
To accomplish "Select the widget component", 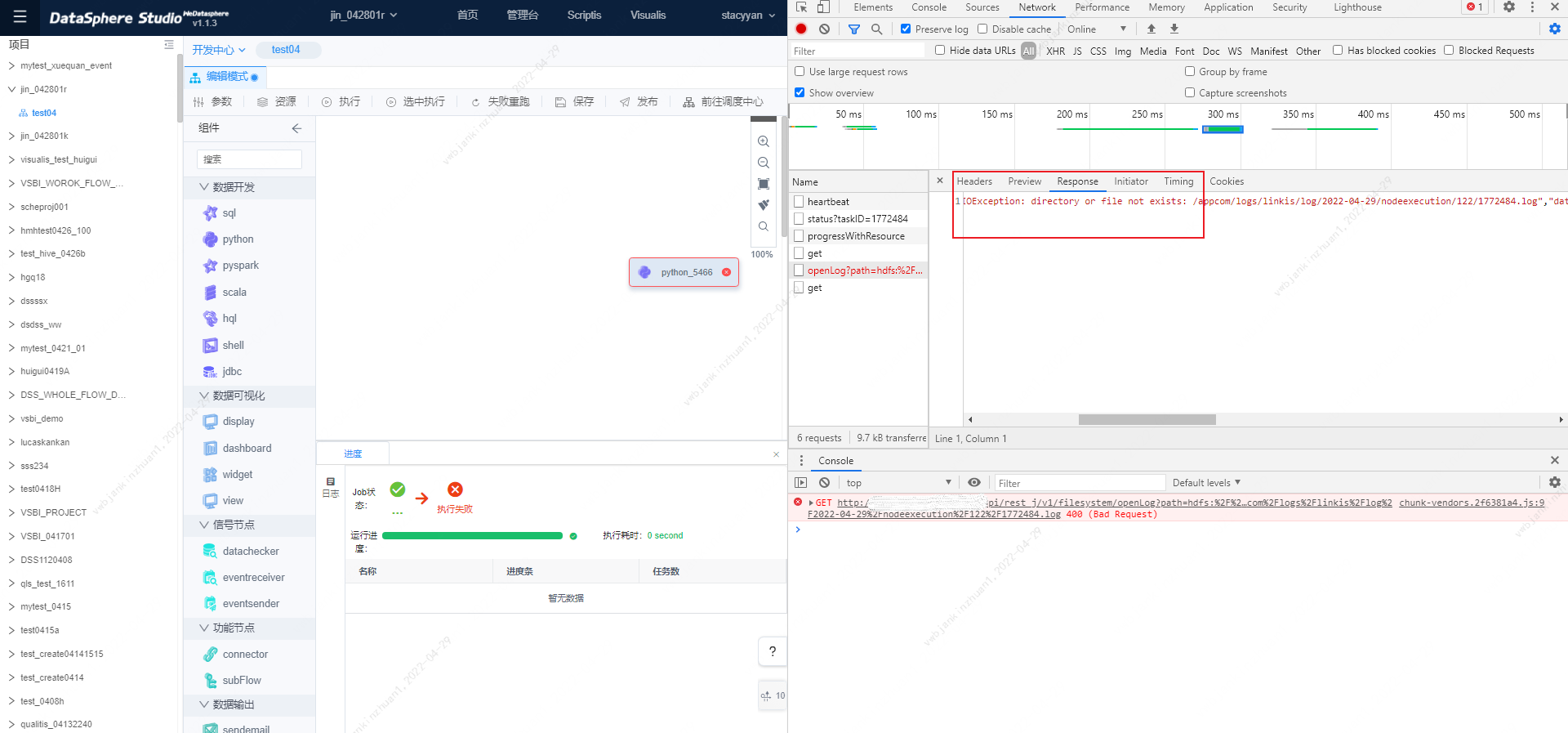I will [228, 475].
